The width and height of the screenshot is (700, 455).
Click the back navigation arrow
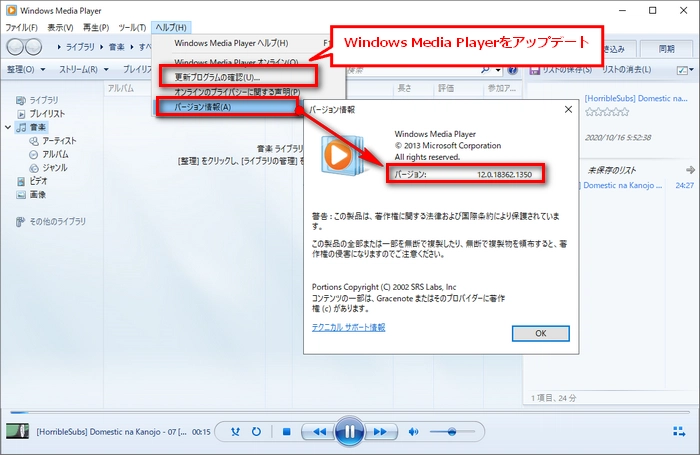pyautogui.click(x=18, y=48)
